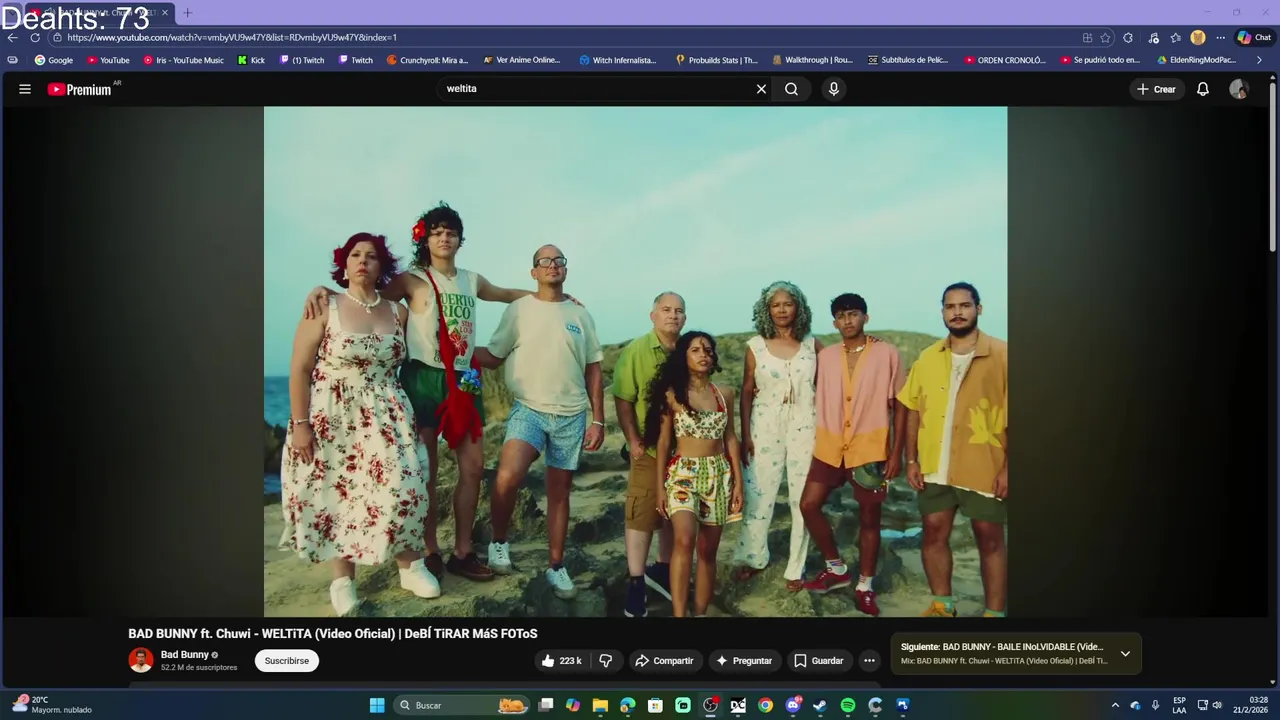Open the EldenRingModPack Drive bookmark

[1197, 60]
